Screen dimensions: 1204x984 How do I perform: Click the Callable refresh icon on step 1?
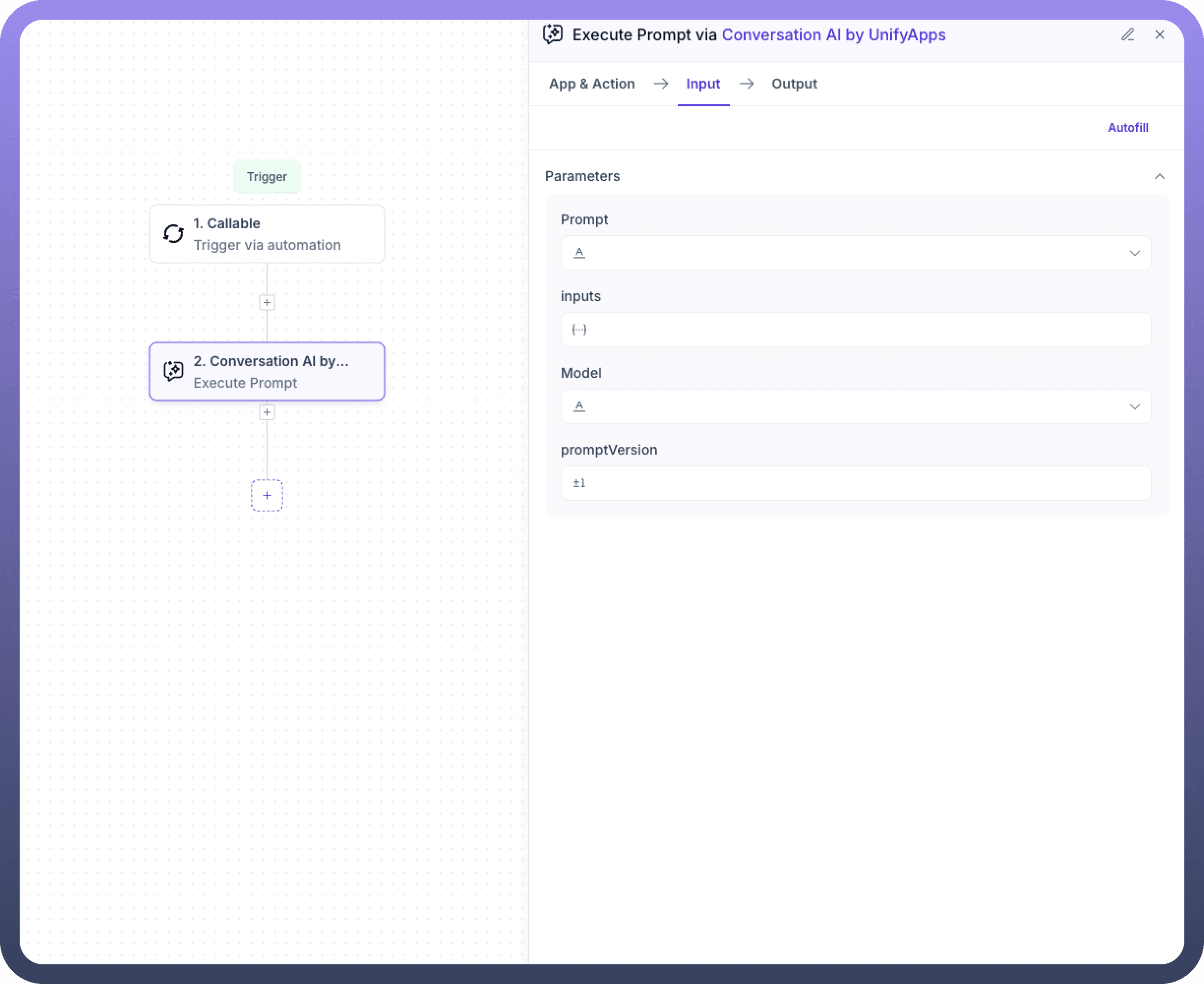pyautogui.click(x=174, y=234)
